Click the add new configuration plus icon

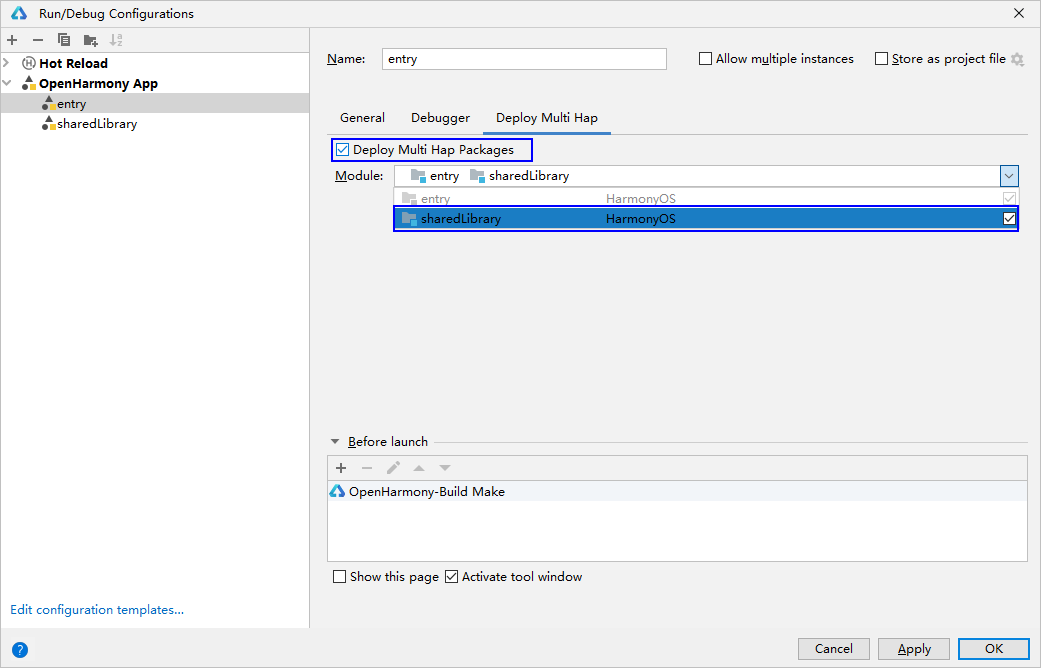[x=12, y=40]
